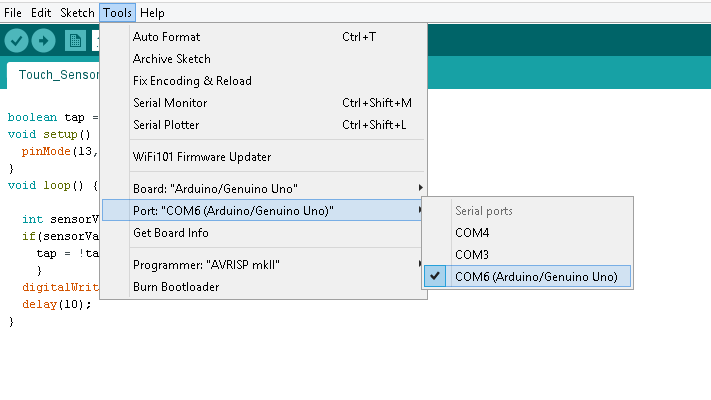
Task: Click the "digitalWrit" code line
Action: click(x=60, y=288)
